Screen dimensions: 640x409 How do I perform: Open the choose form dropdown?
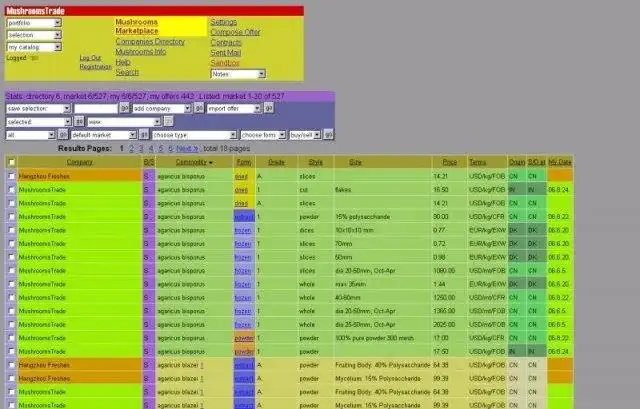click(263, 135)
